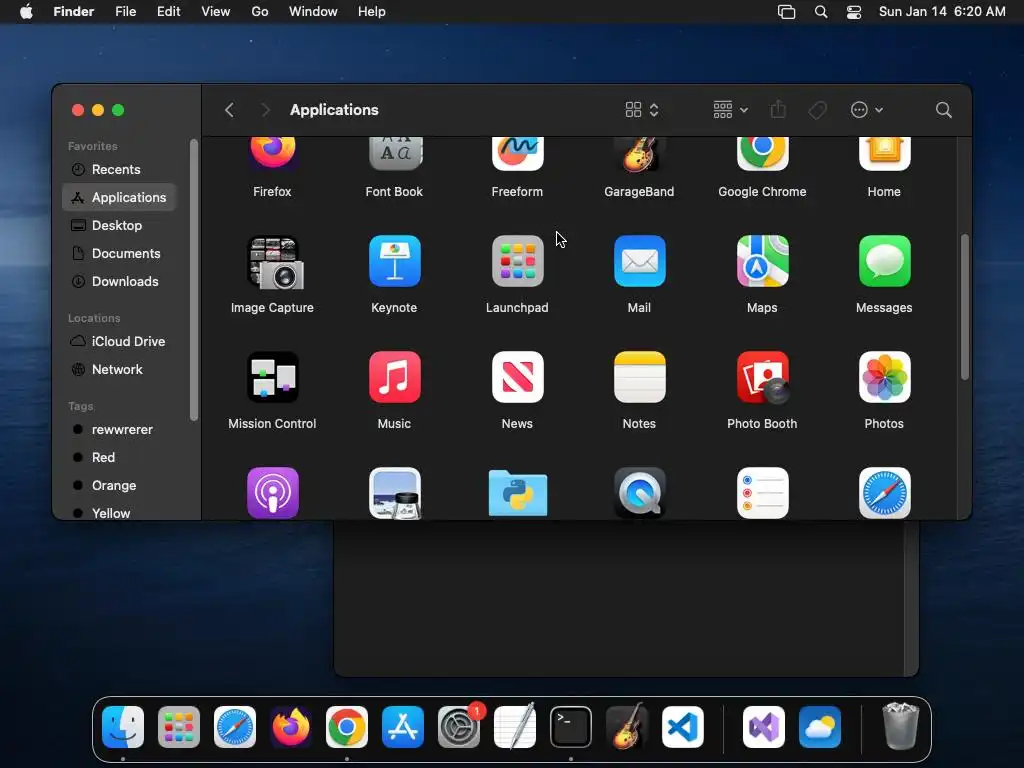Open the Window menu

coord(313,12)
